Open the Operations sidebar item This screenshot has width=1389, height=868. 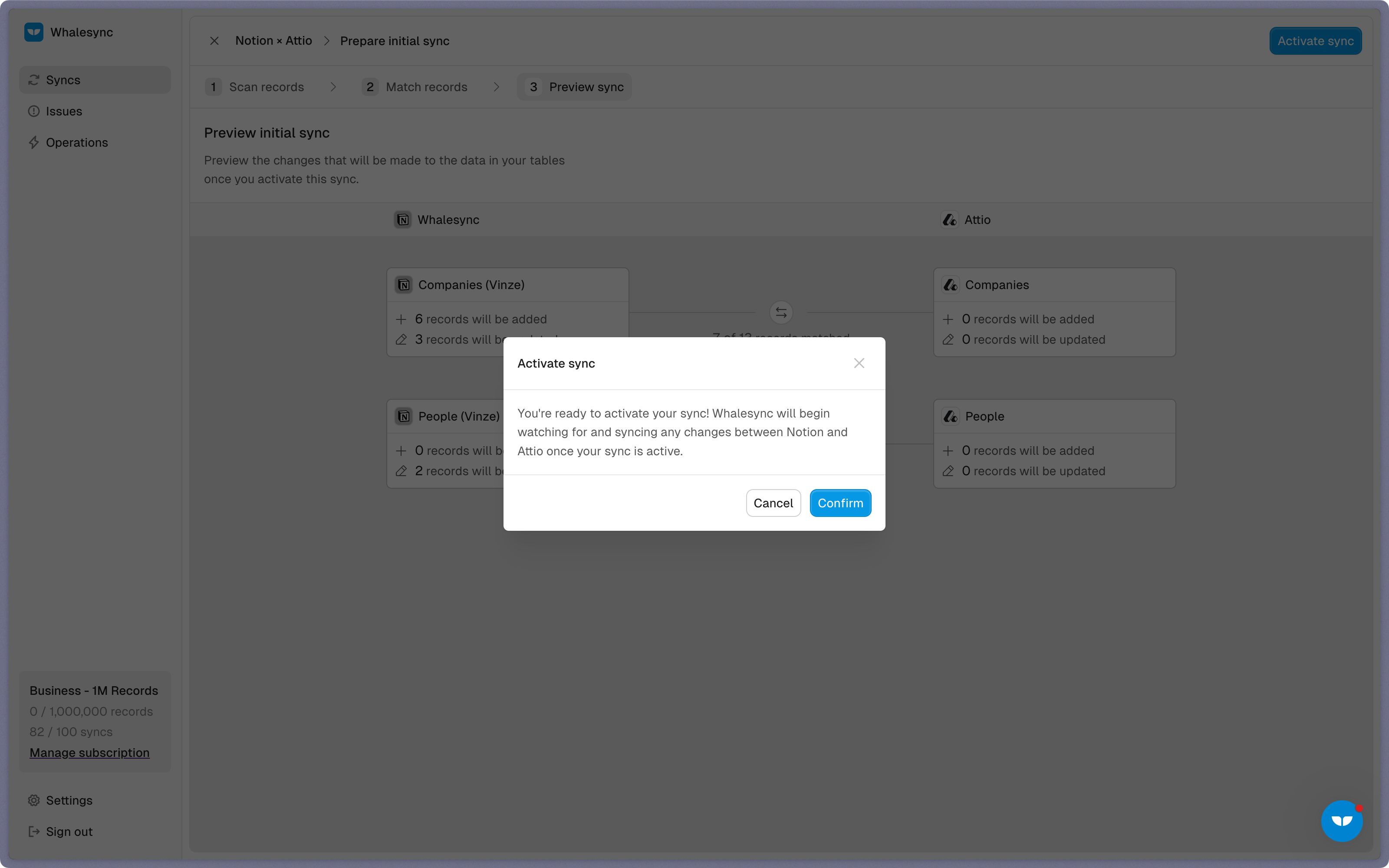pos(95,142)
